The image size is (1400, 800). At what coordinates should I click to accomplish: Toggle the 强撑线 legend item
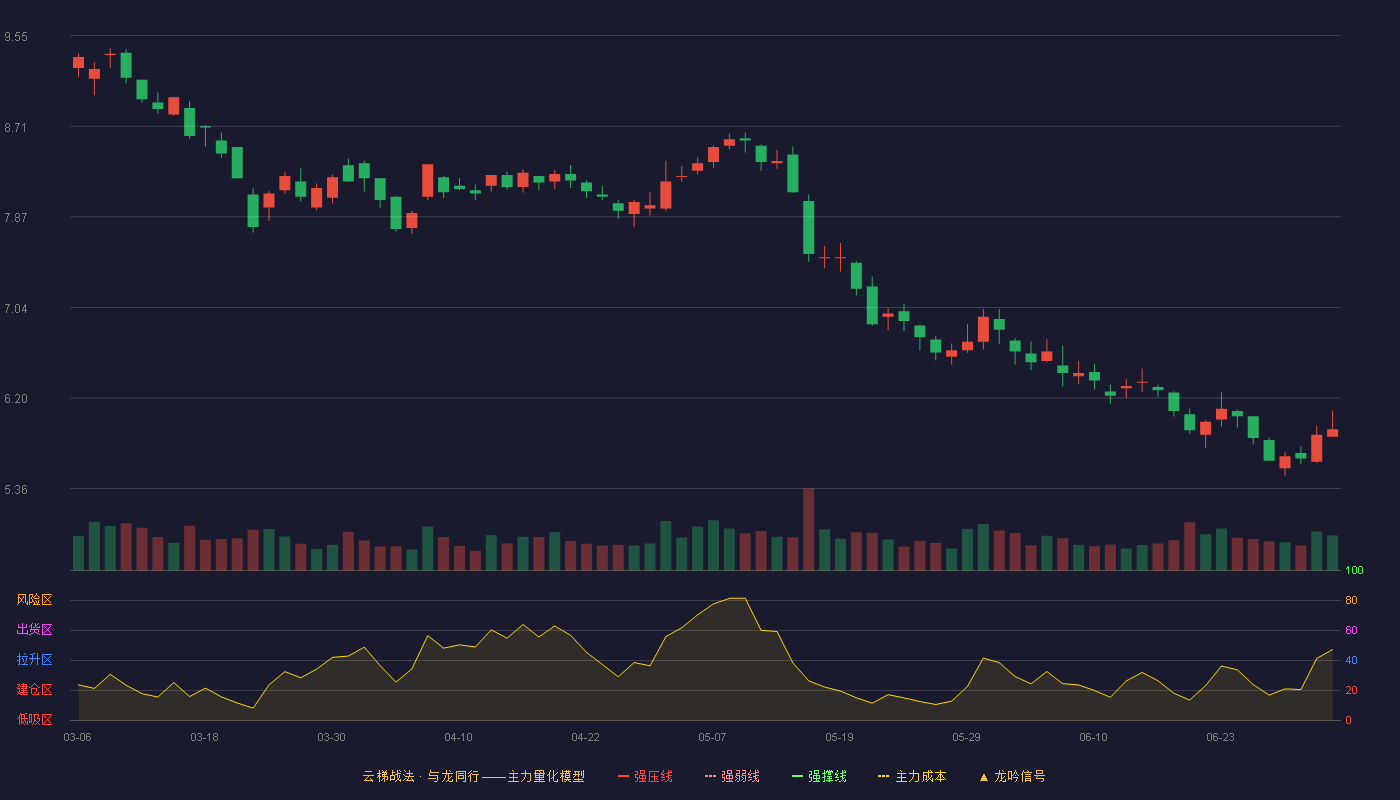click(819, 776)
